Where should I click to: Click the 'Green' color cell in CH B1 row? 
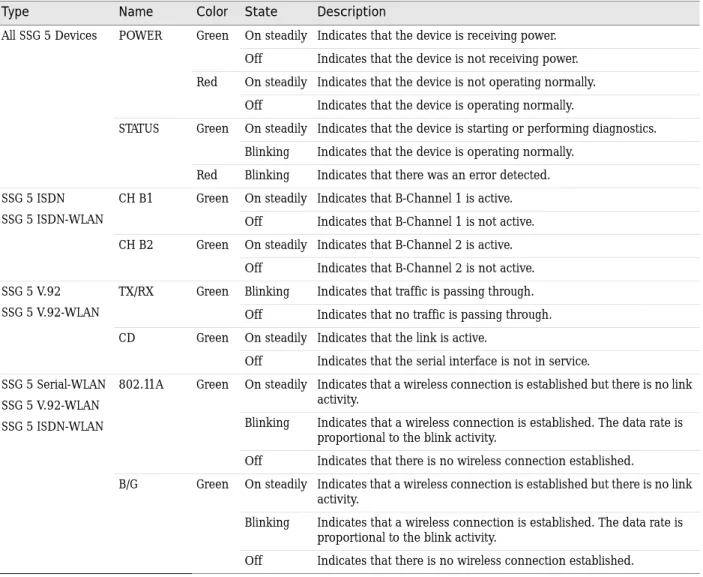tap(213, 199)
